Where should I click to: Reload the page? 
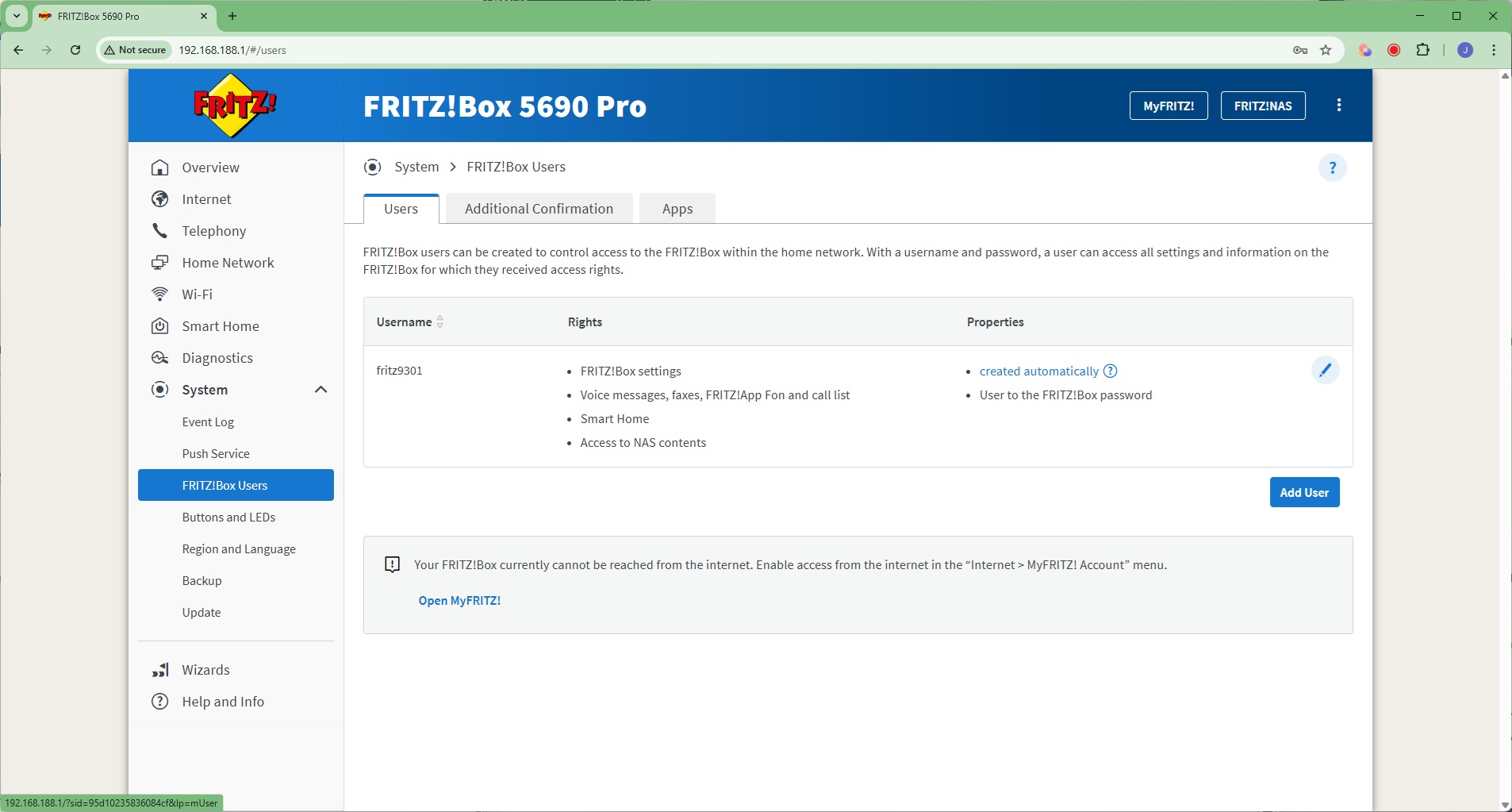coord(75,50)
